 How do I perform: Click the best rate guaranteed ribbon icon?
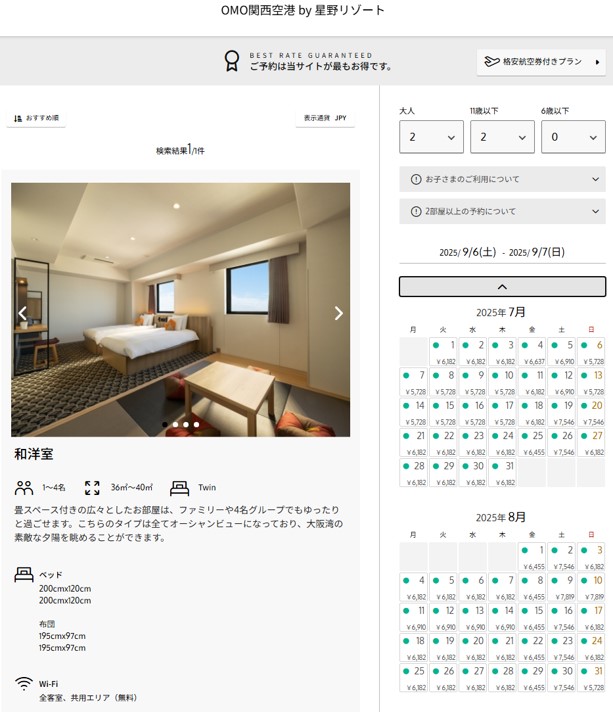[232, 61]
